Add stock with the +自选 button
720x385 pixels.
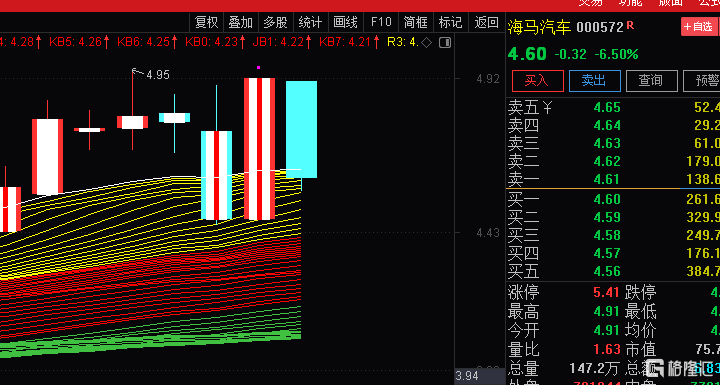[x=698, y=27]
